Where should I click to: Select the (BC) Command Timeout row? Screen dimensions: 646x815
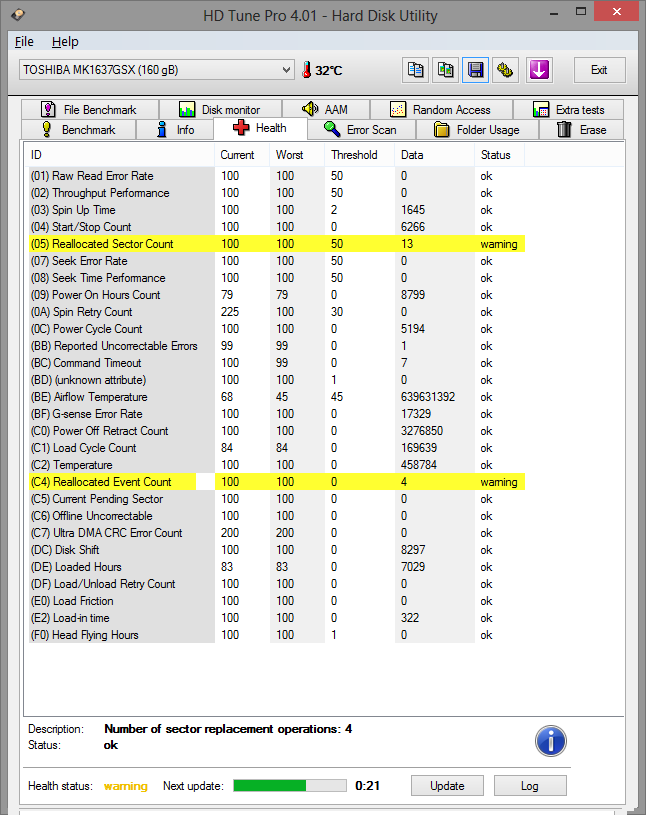tap(276, 363)
